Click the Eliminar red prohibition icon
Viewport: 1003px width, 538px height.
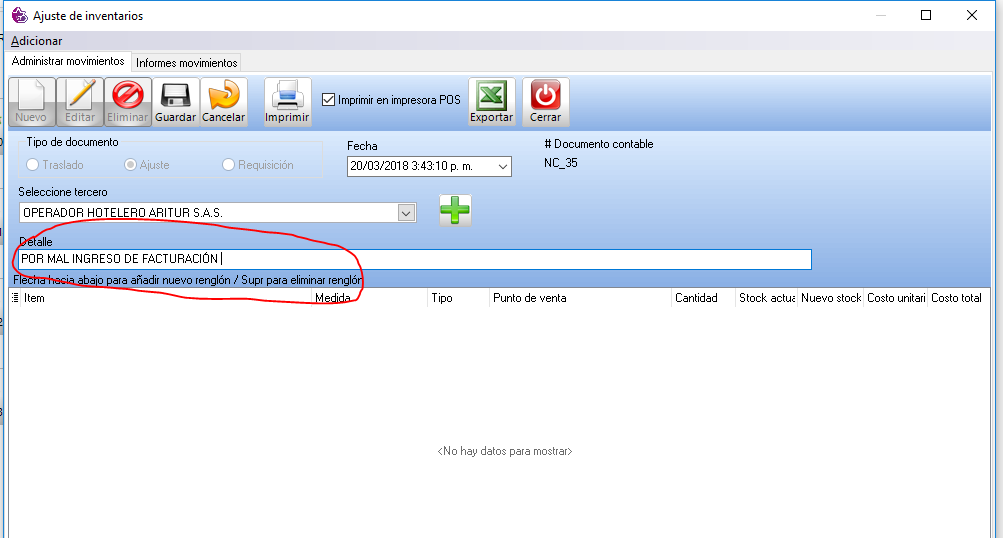pyautogui.click(x=128, y=96)
